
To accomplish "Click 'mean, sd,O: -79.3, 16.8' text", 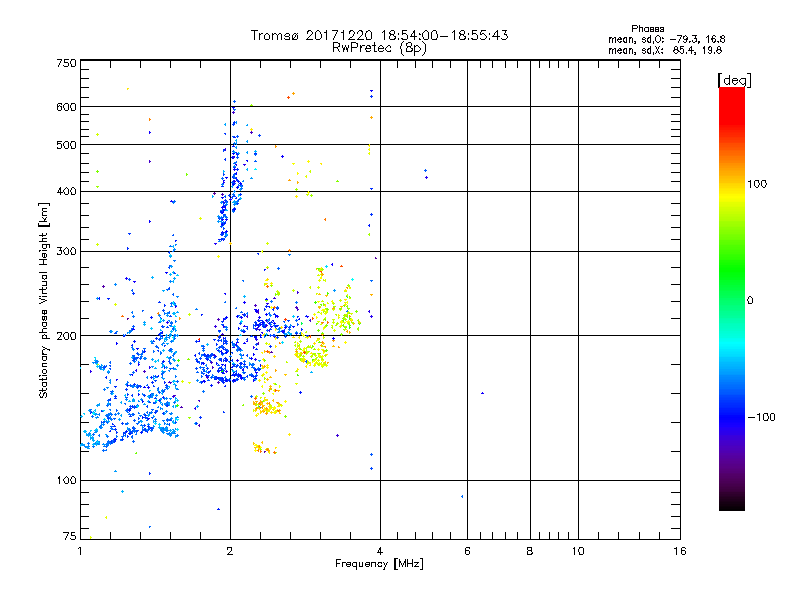I will (x=666, y=39).
